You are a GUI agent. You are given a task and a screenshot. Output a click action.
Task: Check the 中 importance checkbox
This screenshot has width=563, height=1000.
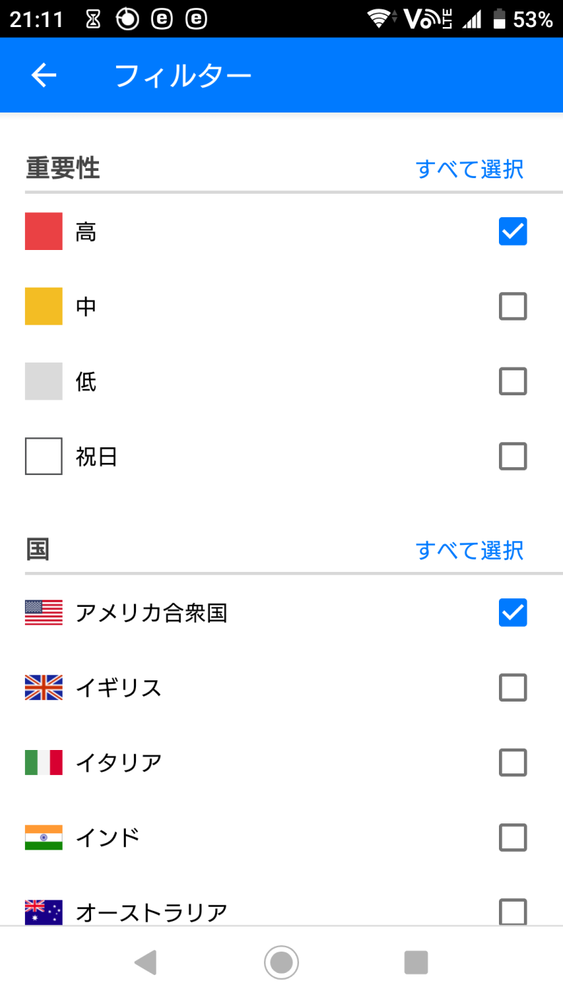(x=513, y=306)
